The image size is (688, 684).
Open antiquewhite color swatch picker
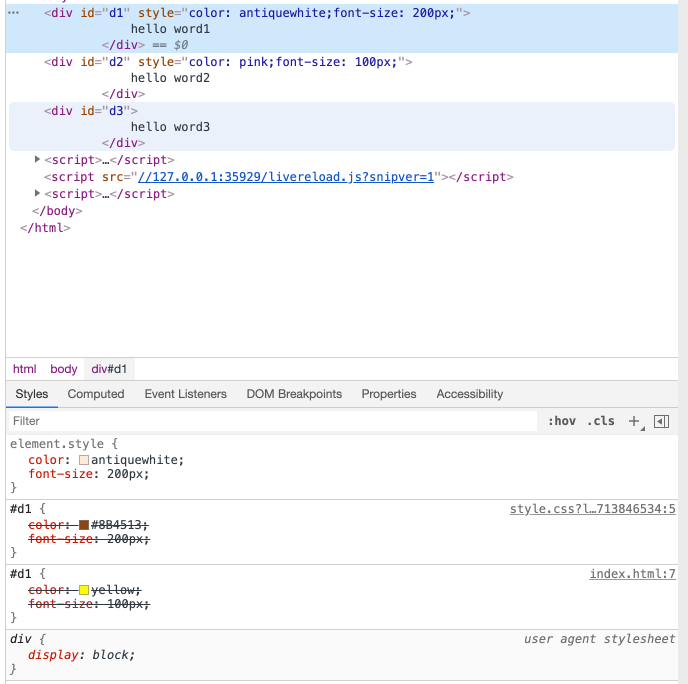(x=84, y=460)
